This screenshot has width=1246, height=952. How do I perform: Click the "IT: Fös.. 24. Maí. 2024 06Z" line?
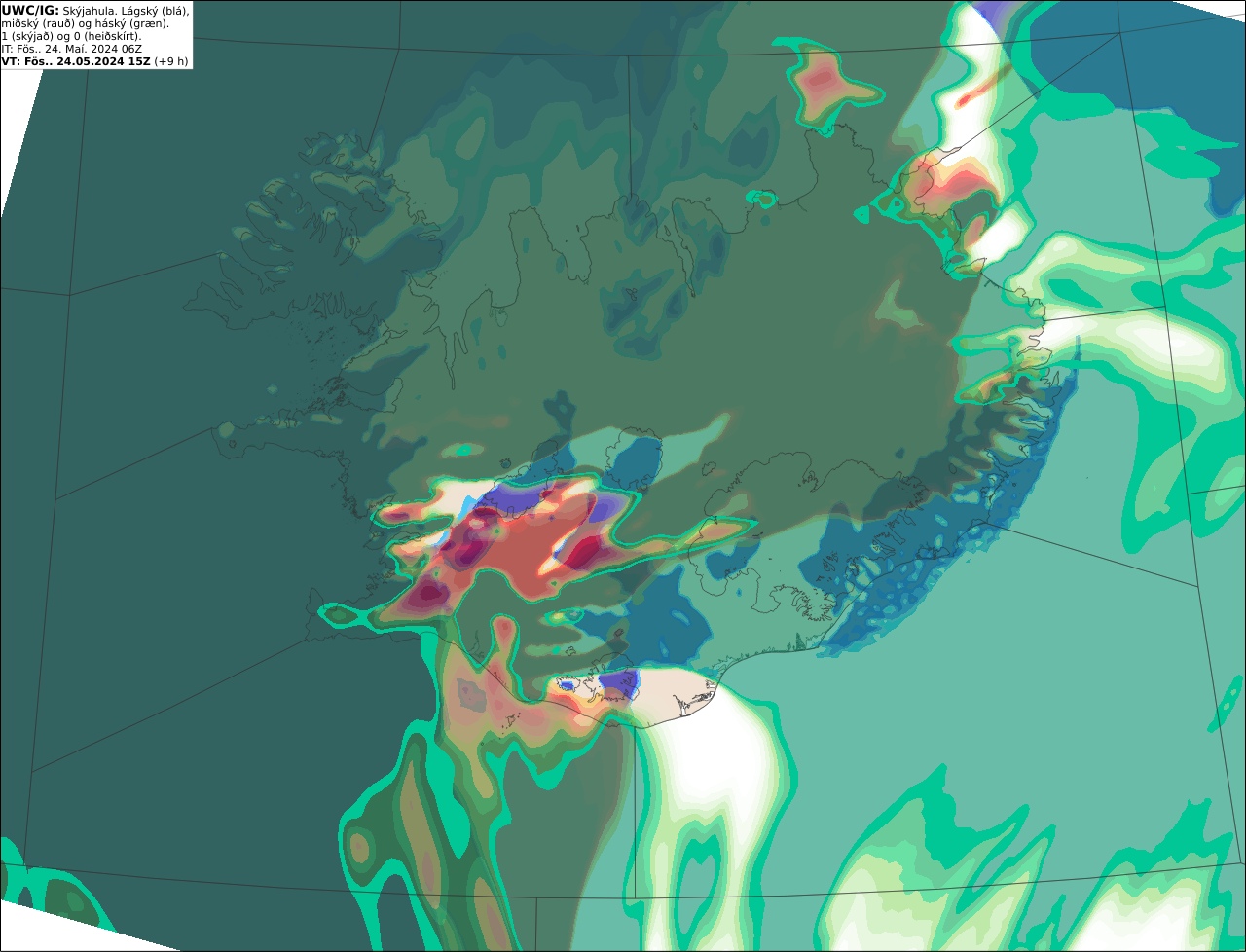[x=71, y=49]
